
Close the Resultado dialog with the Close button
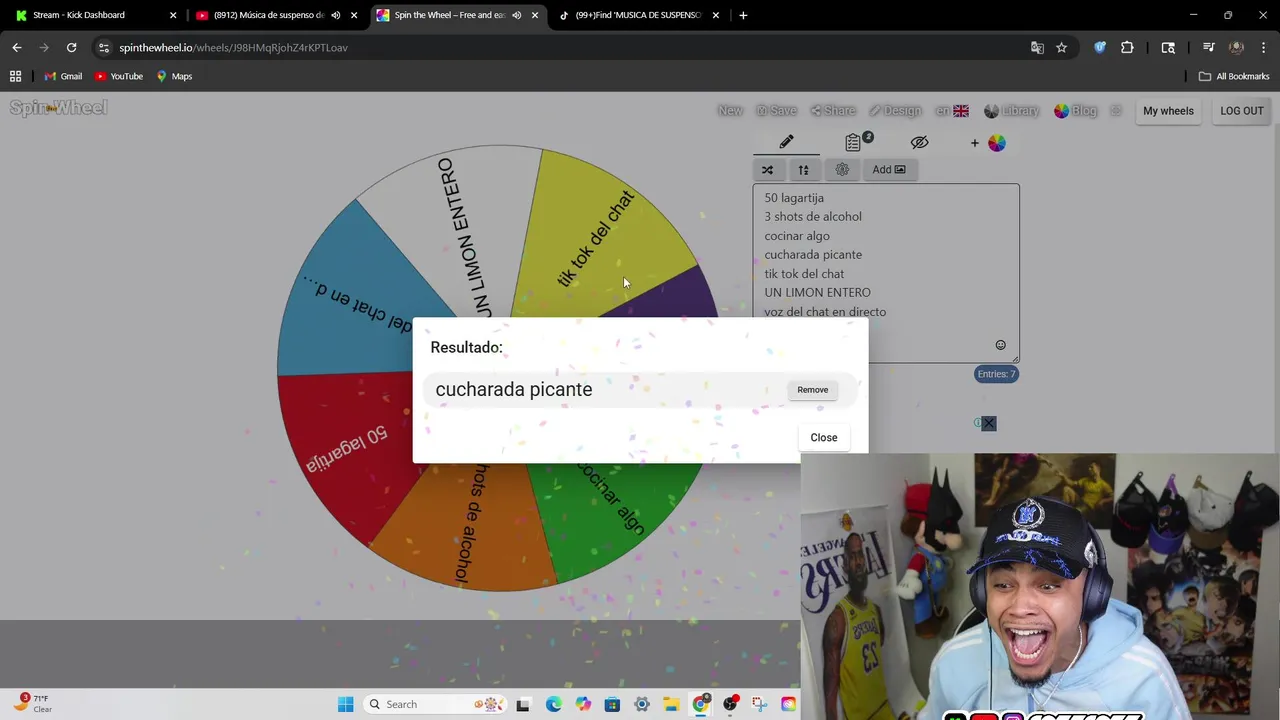pyautogui.click(x=824, y=437)
